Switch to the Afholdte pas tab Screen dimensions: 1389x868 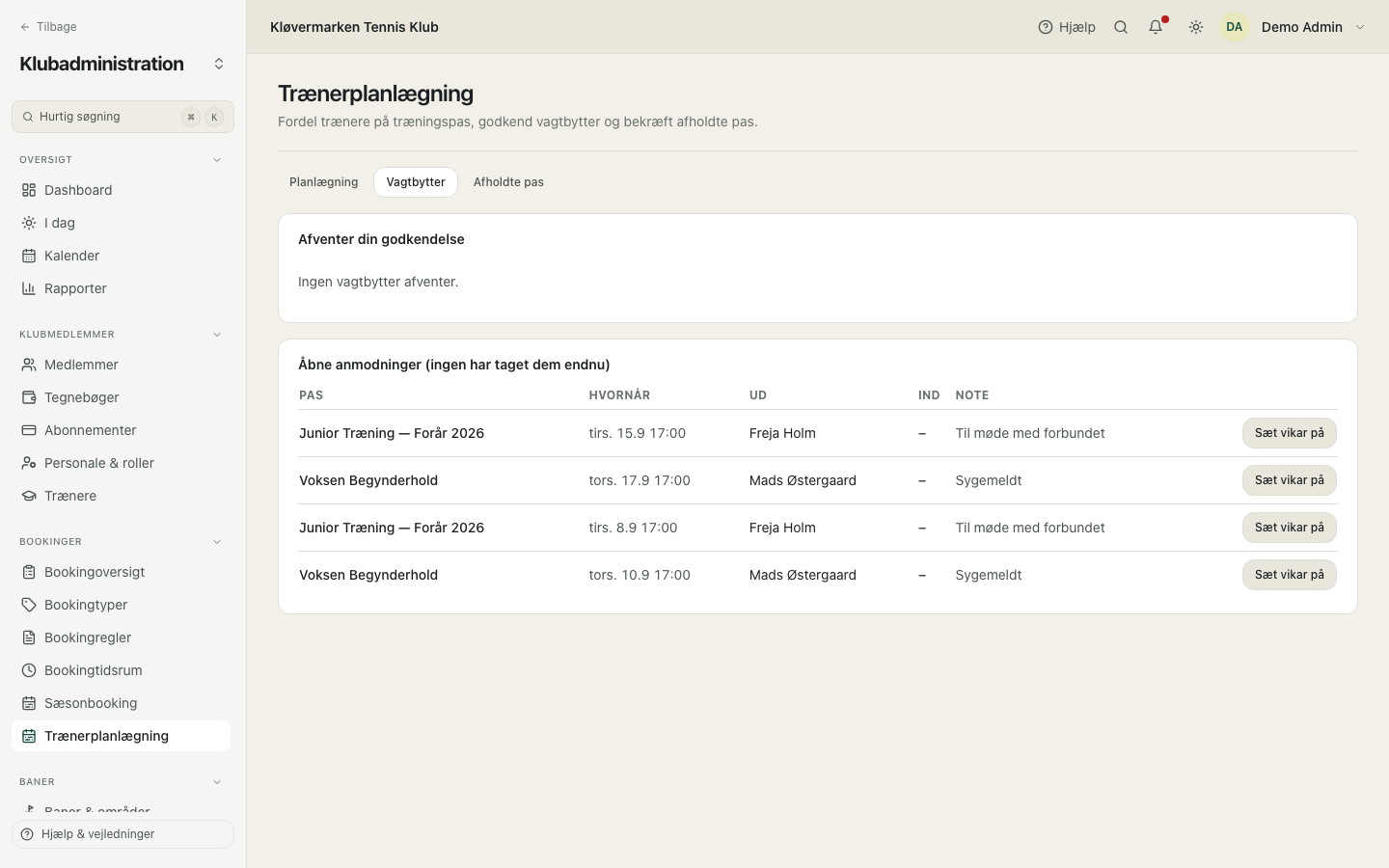pyautogui.click(x=508, y=182)
